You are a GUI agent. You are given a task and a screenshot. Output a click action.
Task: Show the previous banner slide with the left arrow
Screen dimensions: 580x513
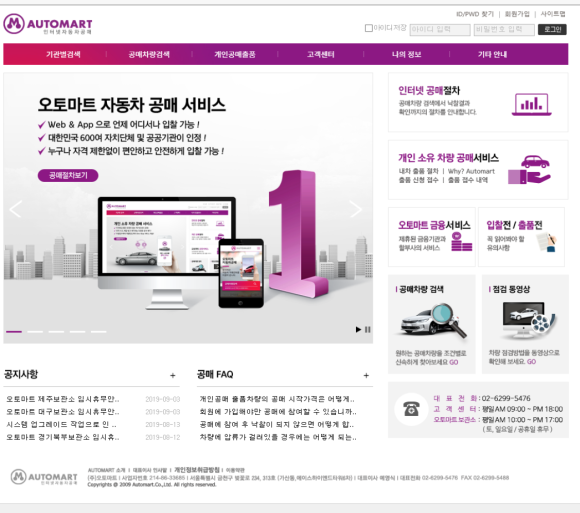coord(16,209)
